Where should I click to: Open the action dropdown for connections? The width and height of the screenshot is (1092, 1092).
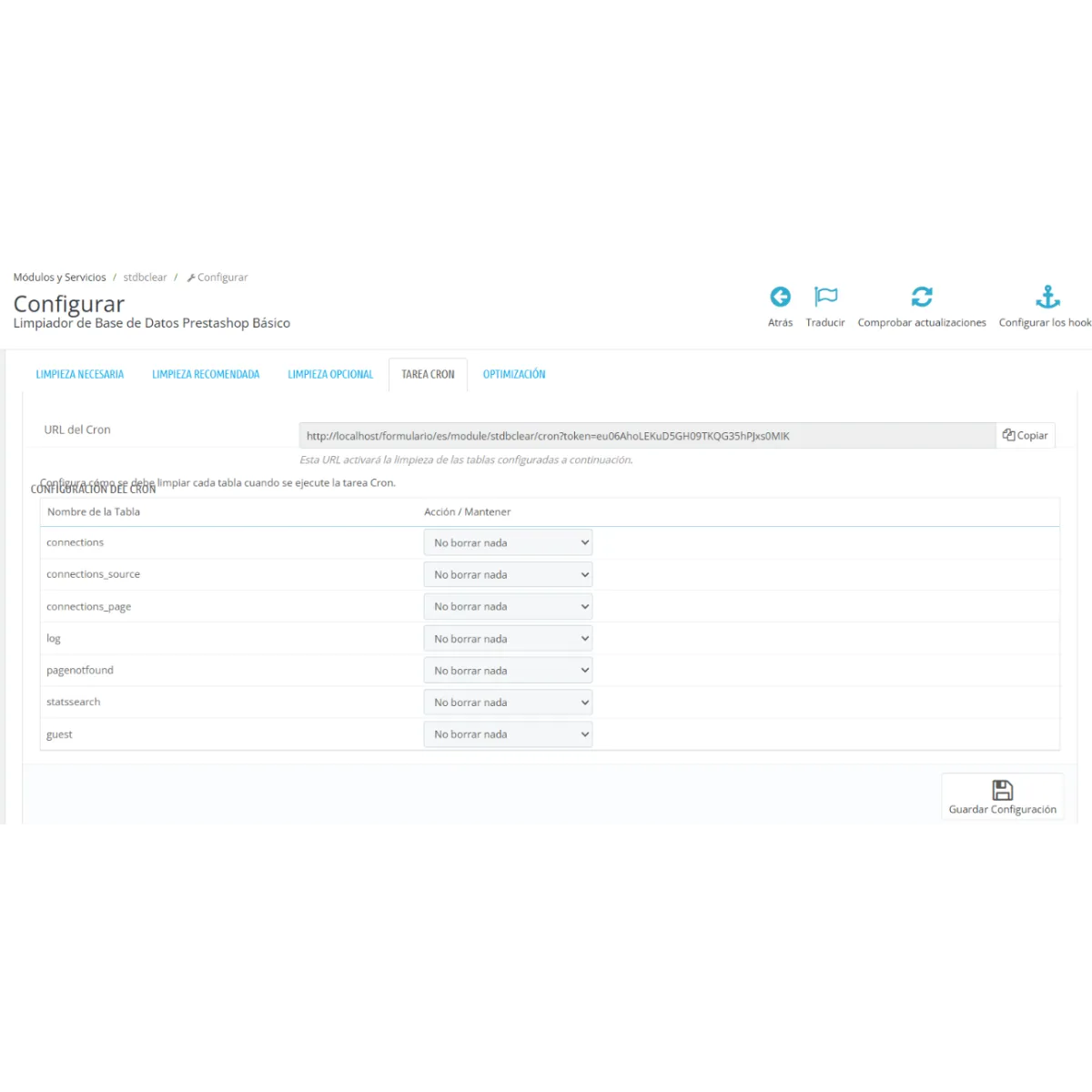508,542
